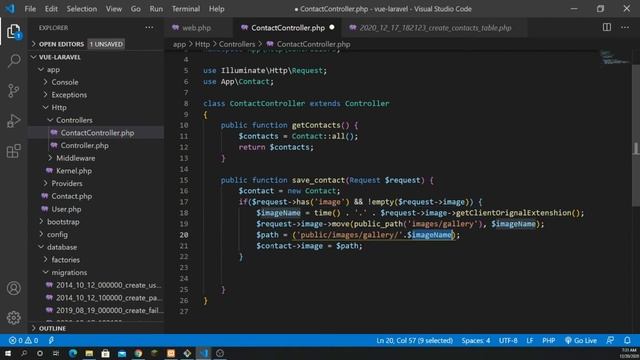Open the Run menu
This screenshot has width=640, height=360.
(156, 9)
